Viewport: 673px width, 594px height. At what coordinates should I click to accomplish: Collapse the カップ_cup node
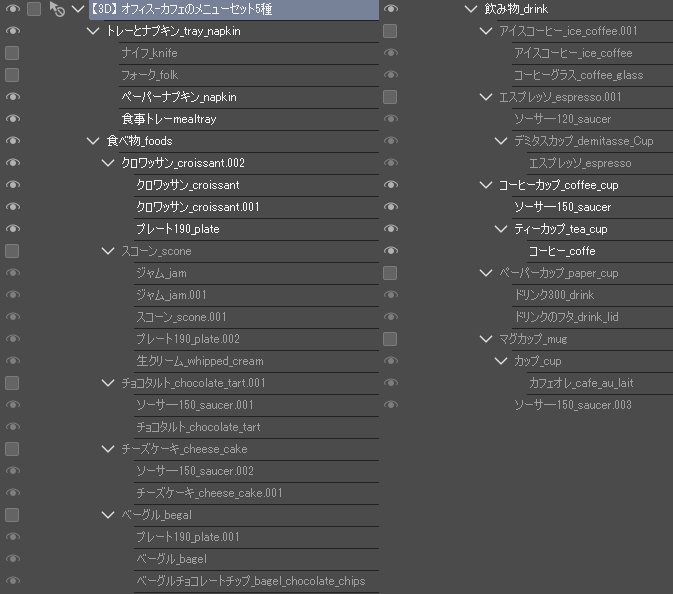(501, 361)
